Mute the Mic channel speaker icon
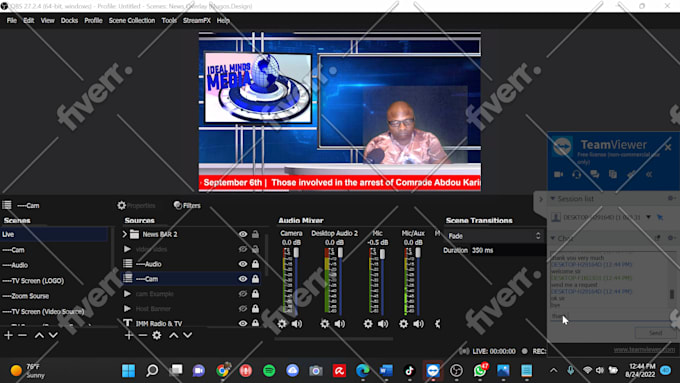Viewport: 680px width, 383px height. pos(383,324)
